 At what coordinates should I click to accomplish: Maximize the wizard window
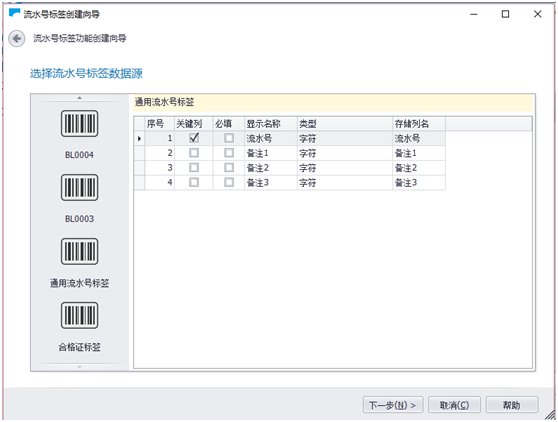click(505, 14)
